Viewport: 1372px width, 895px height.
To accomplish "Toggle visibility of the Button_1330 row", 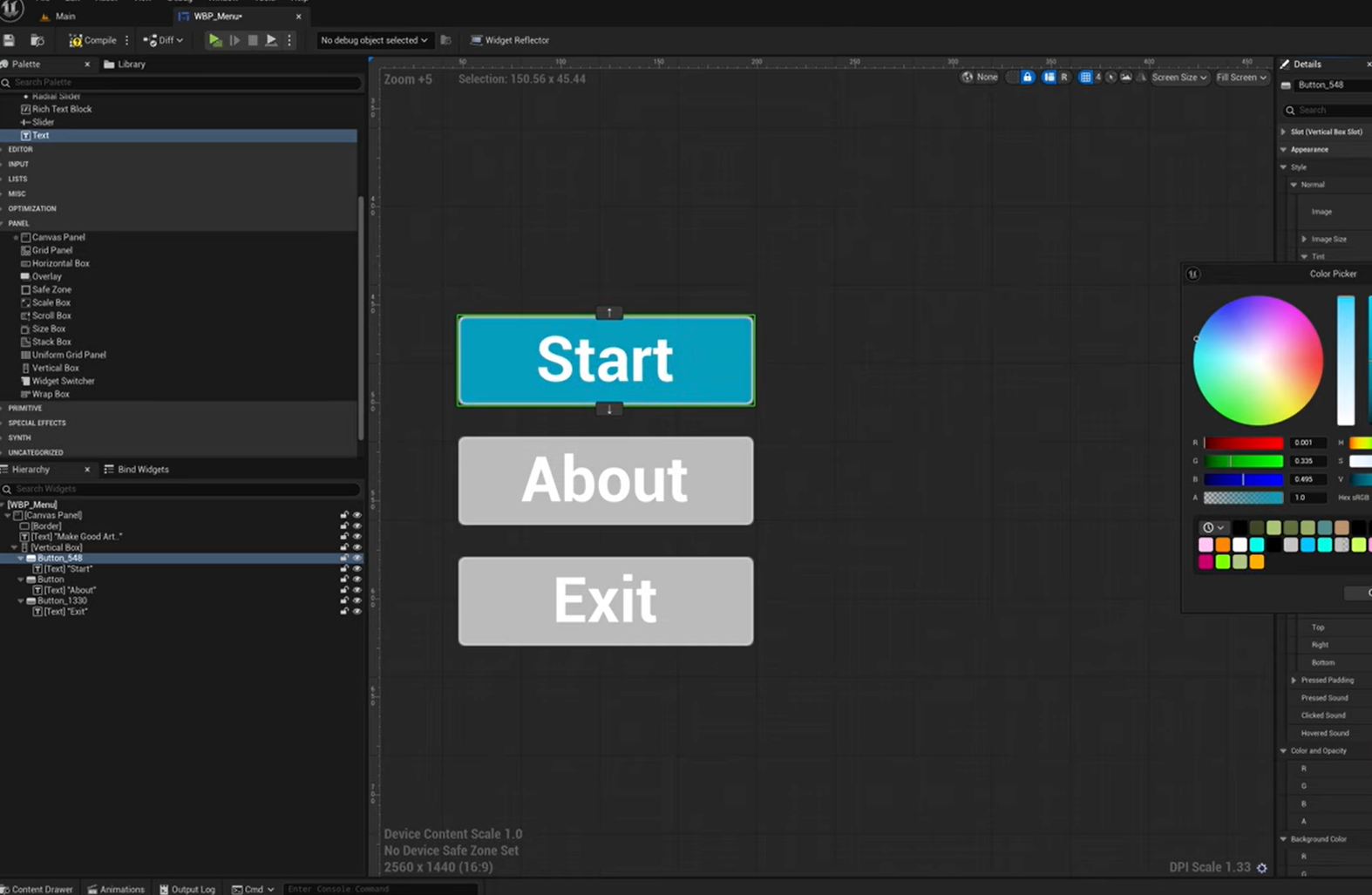I will 357,600.
